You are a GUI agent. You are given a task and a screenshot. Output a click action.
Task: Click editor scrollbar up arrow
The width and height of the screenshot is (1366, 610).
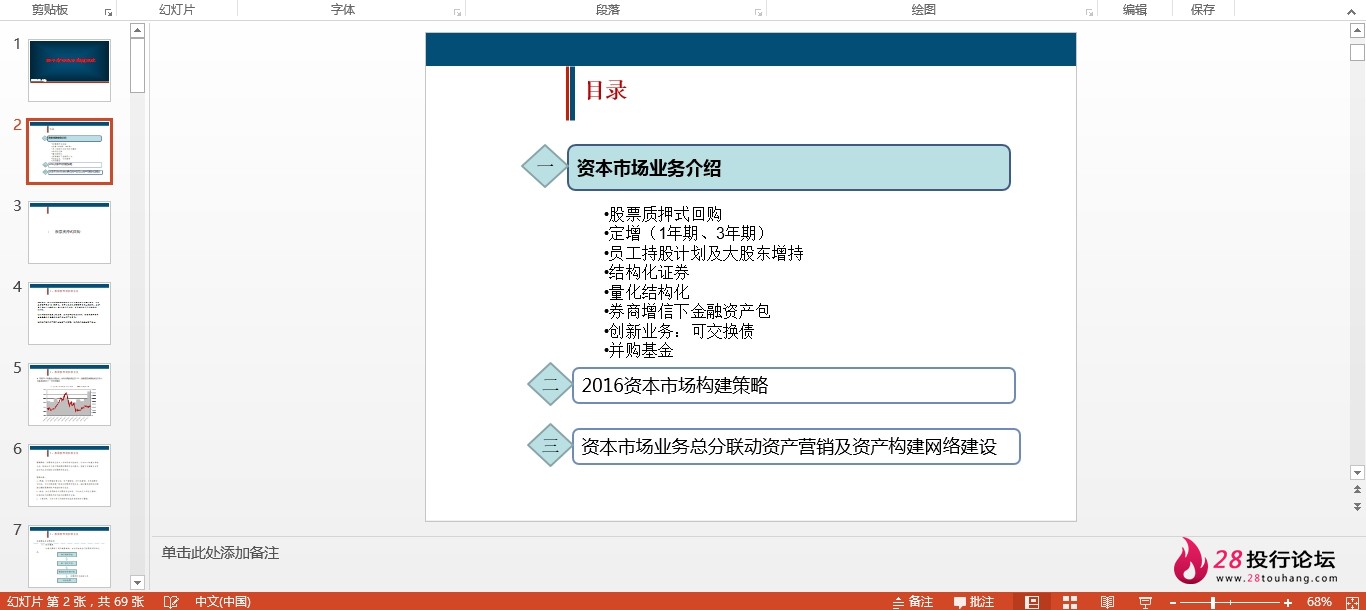point(1357,30)
